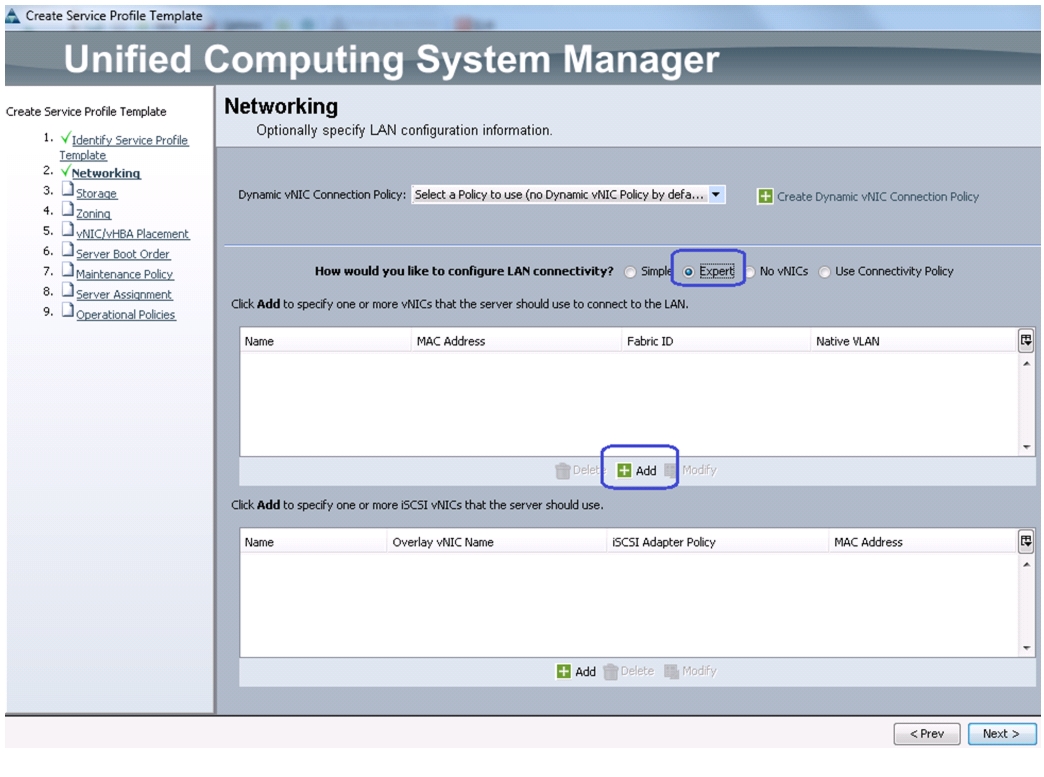This screenshot has width=1044, height=777.
Task: Open the Zoning wizard step
Action: [93, 214]
